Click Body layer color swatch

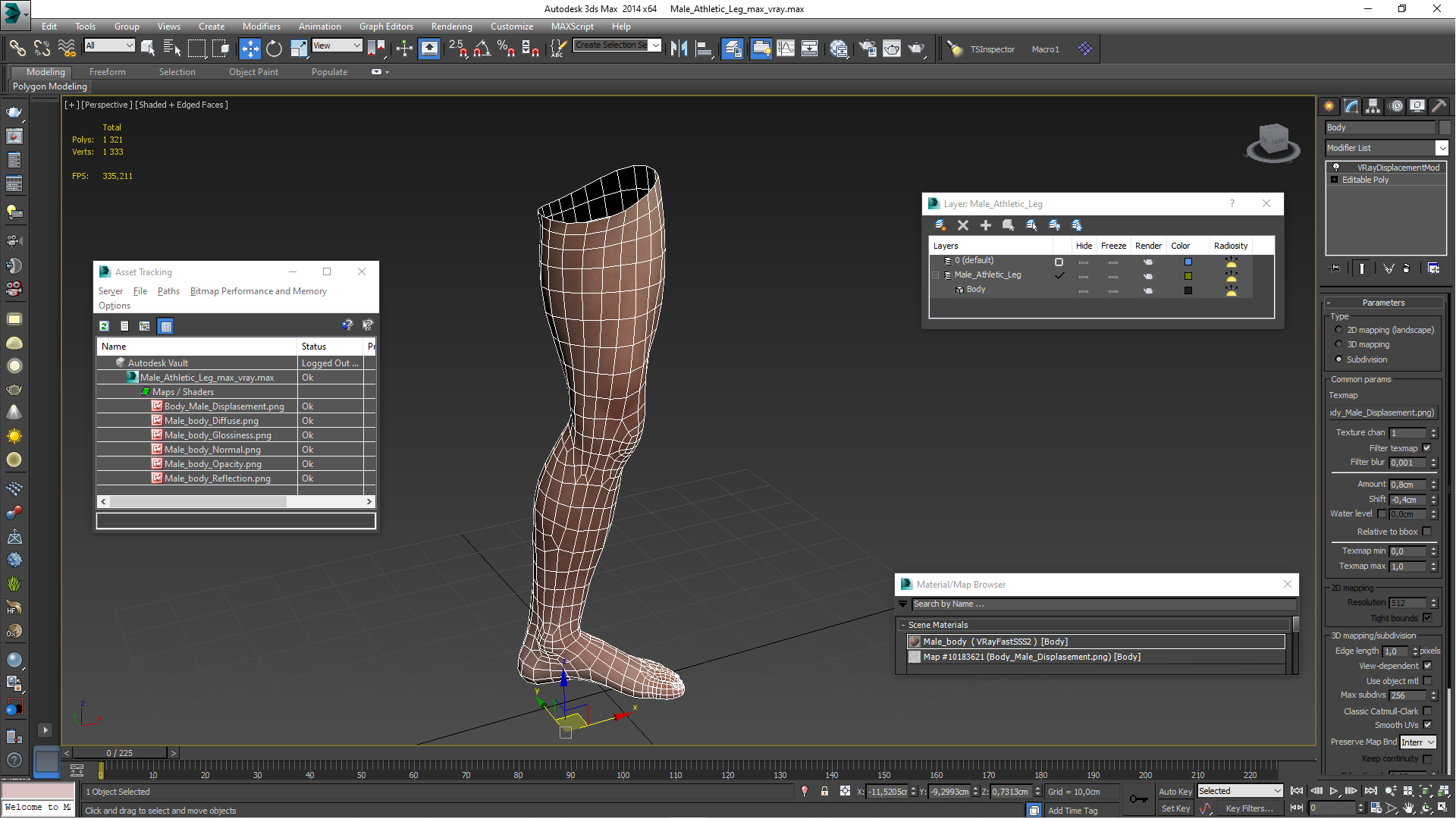(1188, 290)
